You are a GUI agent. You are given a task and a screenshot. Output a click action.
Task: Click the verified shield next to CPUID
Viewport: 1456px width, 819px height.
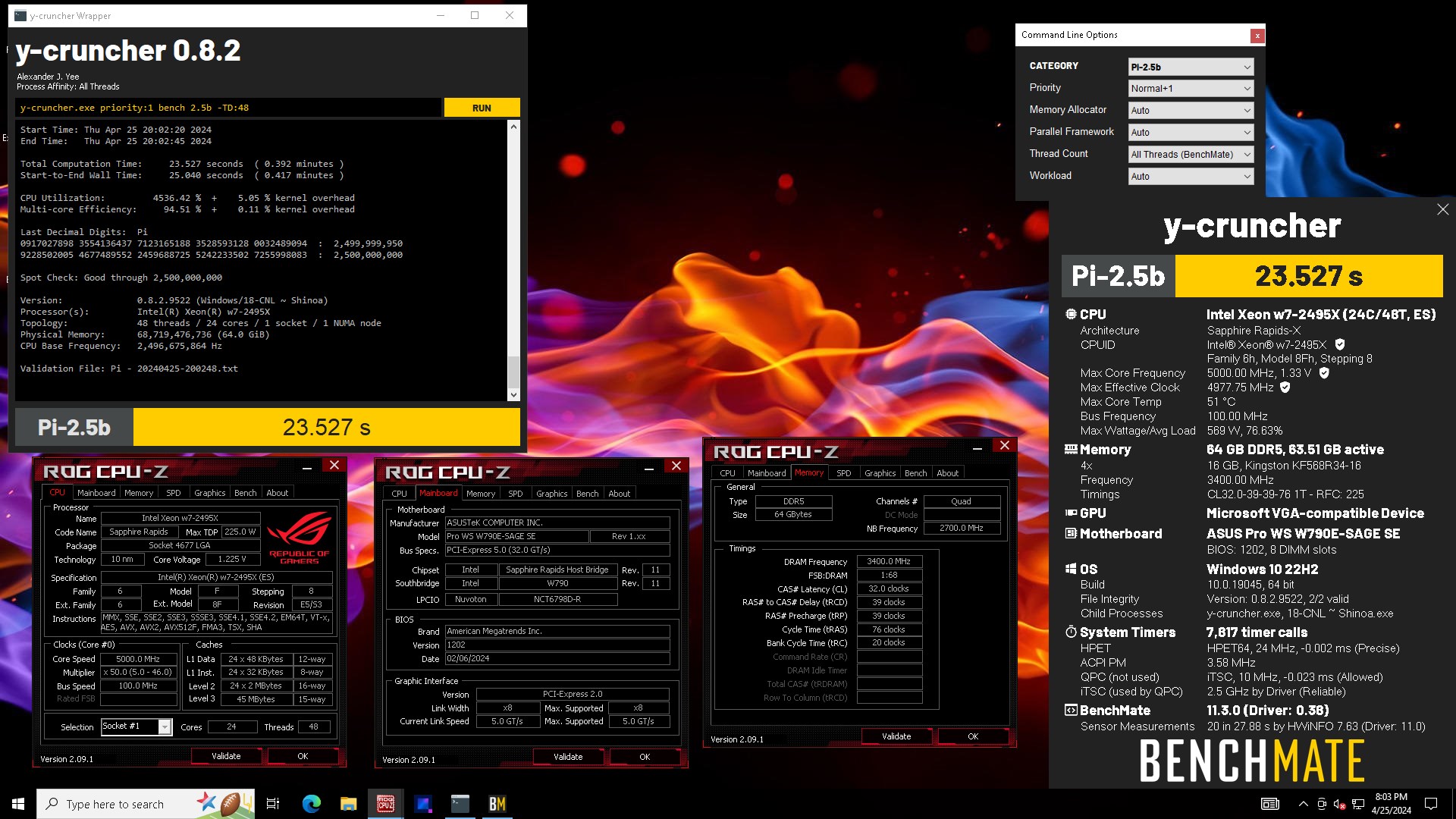tap(1340, 344)
